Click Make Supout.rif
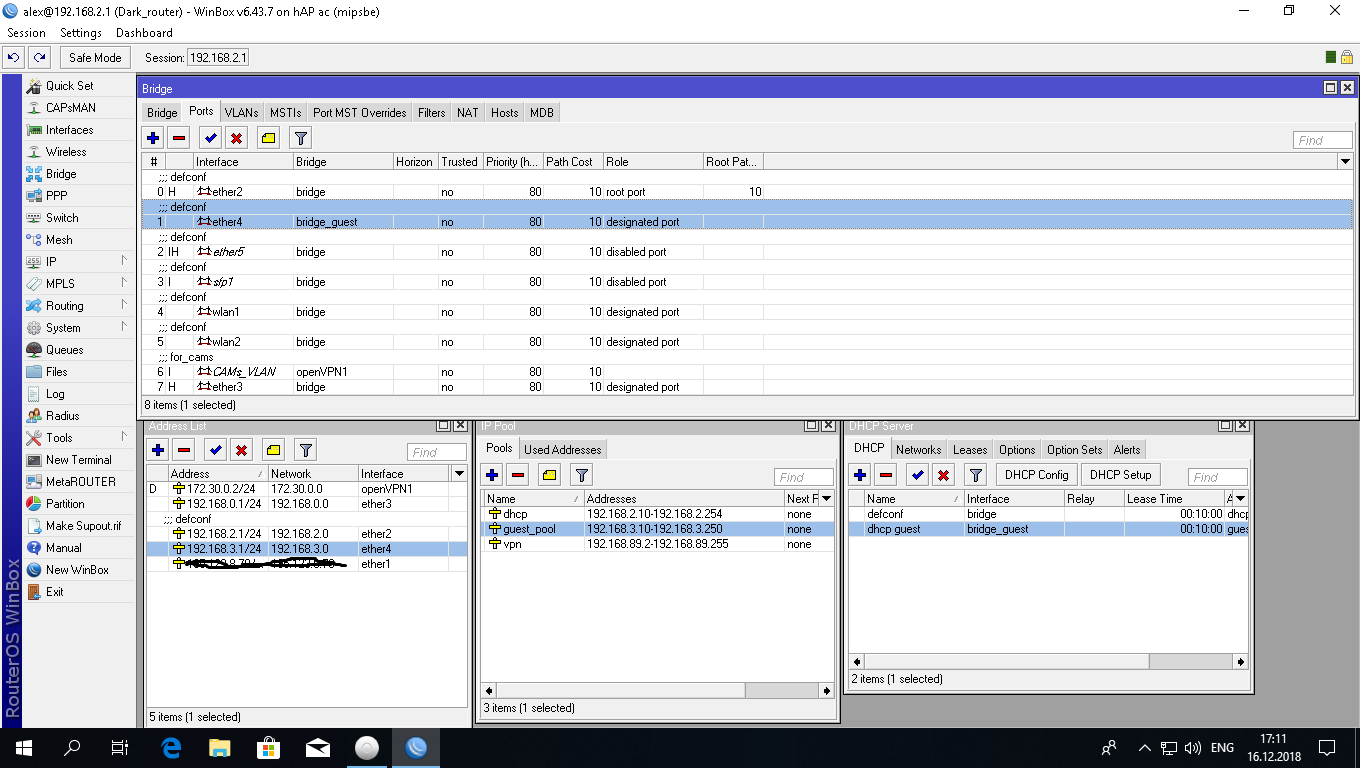Viewport: 1360px width, 768px height. pos(83,526)
